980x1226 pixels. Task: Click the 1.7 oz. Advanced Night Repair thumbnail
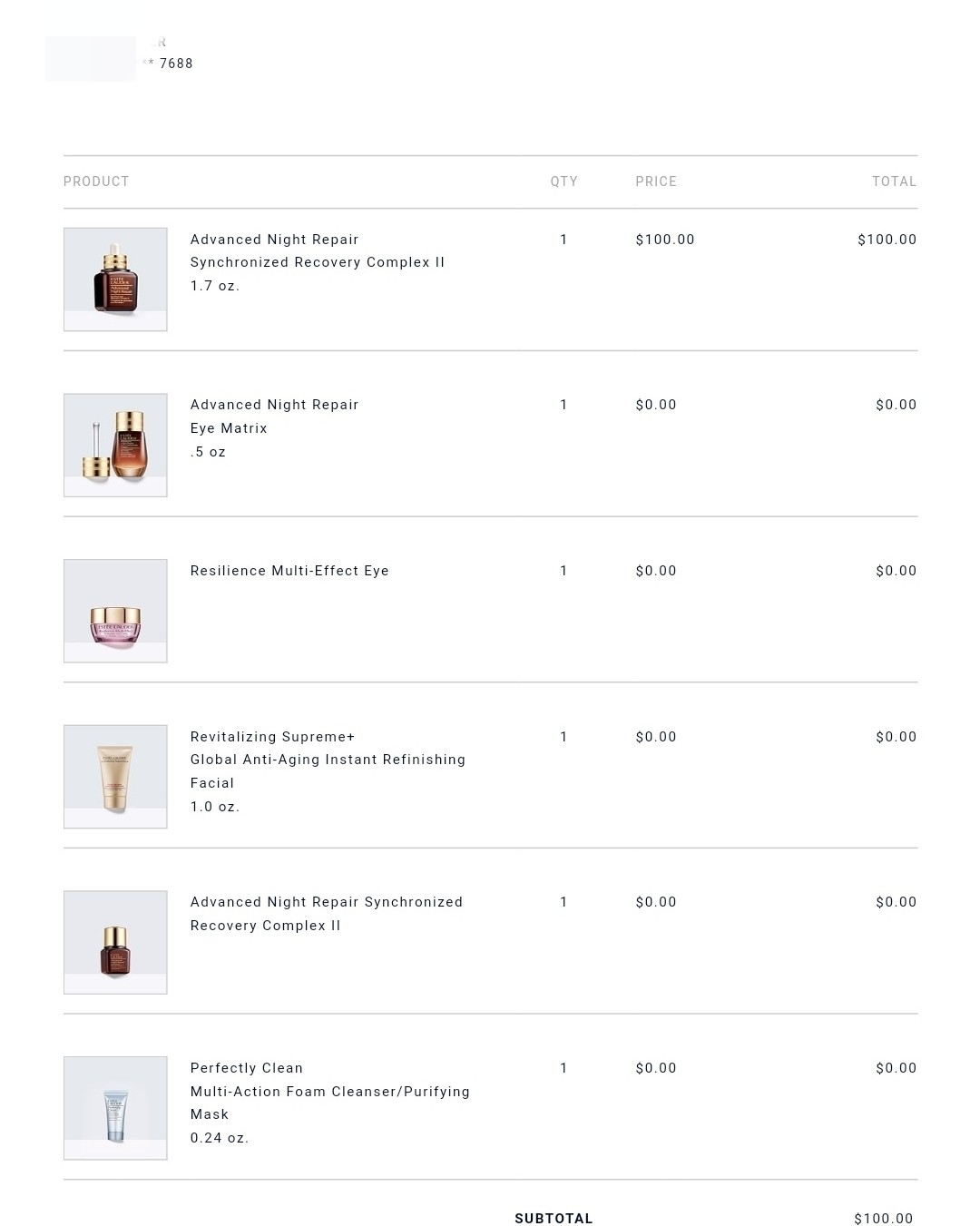(x=115, y=280)
